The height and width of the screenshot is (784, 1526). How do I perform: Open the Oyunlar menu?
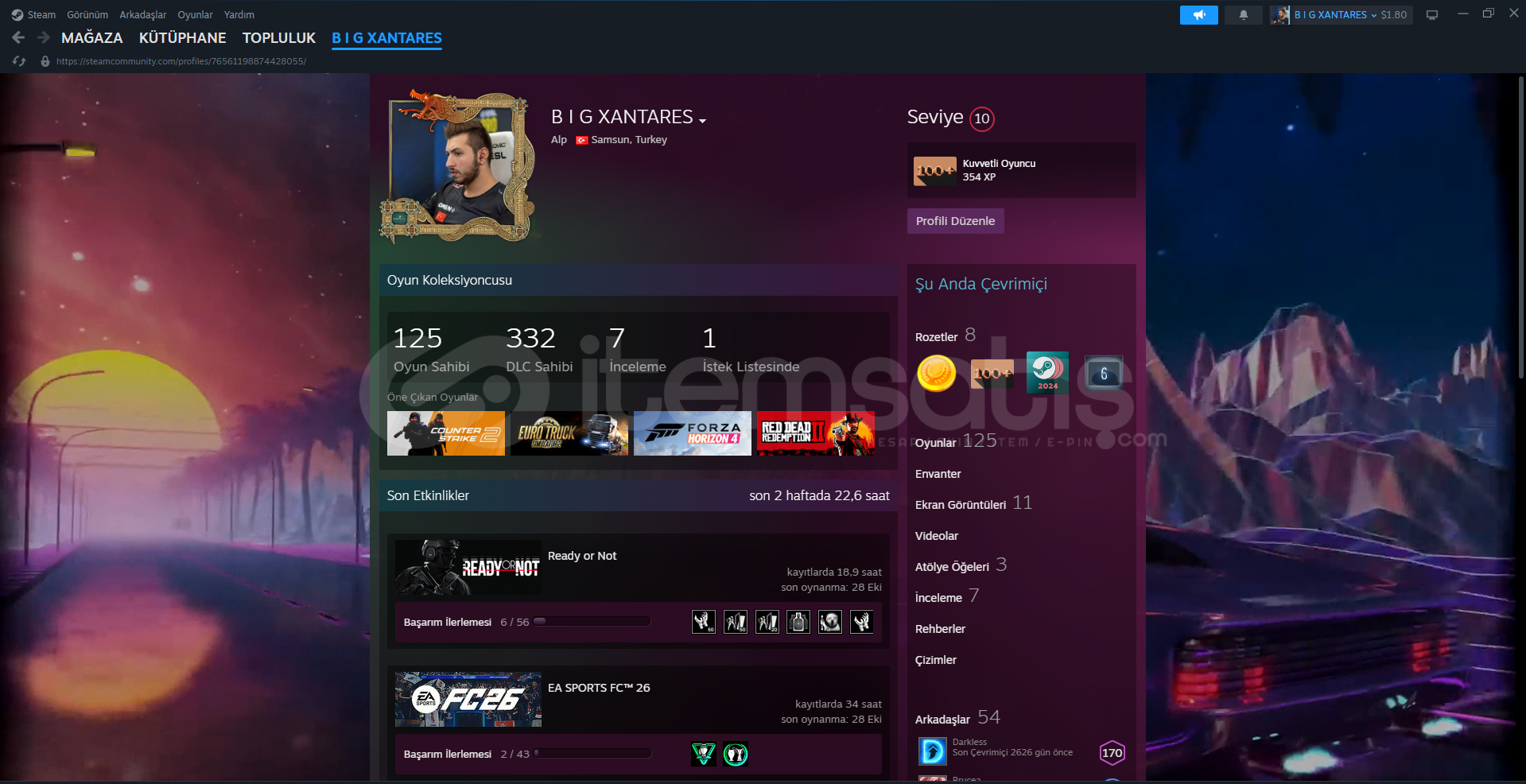pyautogui.click(x=195, y=15)
